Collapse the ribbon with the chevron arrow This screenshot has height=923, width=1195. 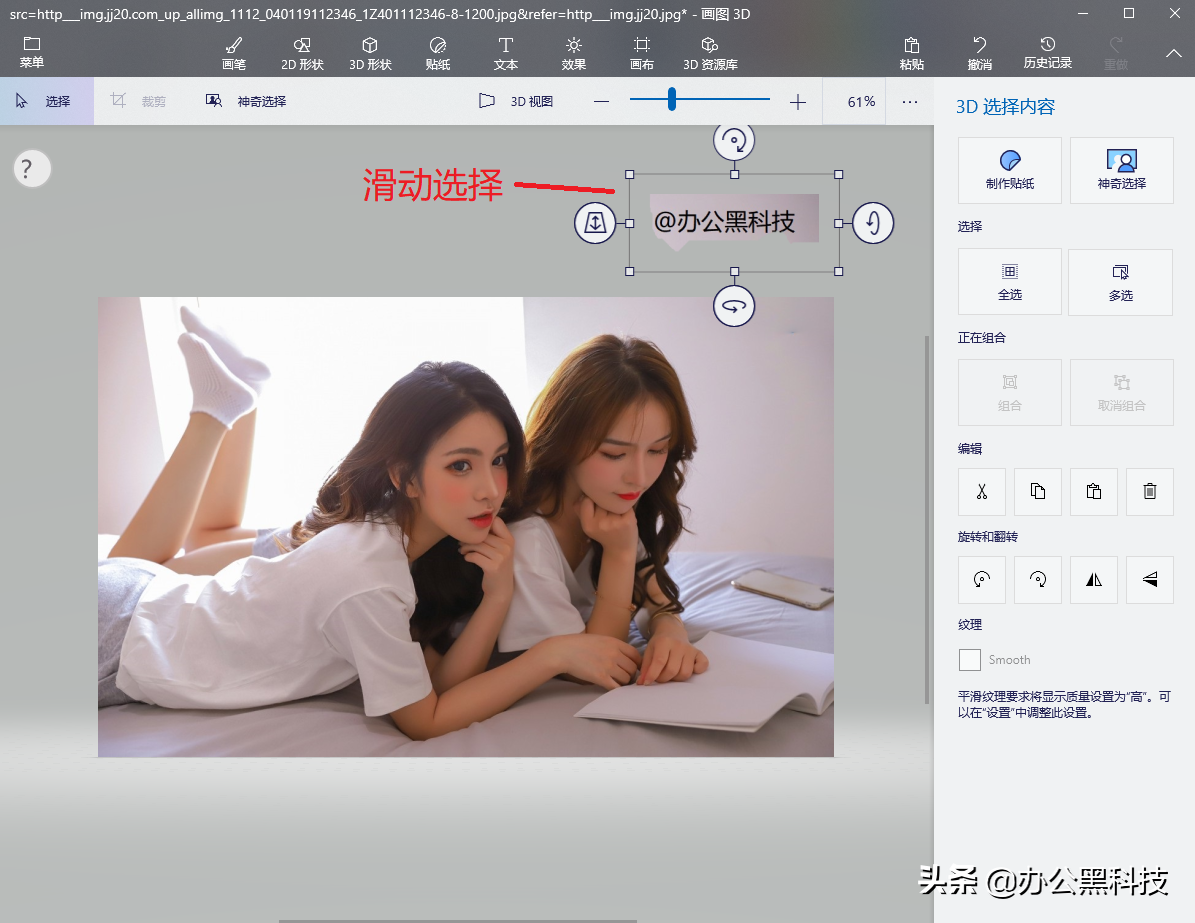tap(1173, 53)
